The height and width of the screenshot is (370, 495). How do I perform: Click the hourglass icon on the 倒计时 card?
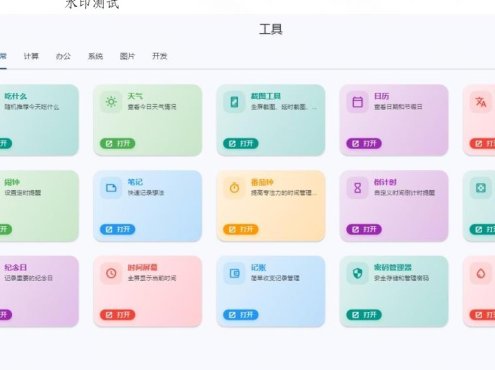pos(358,188)
